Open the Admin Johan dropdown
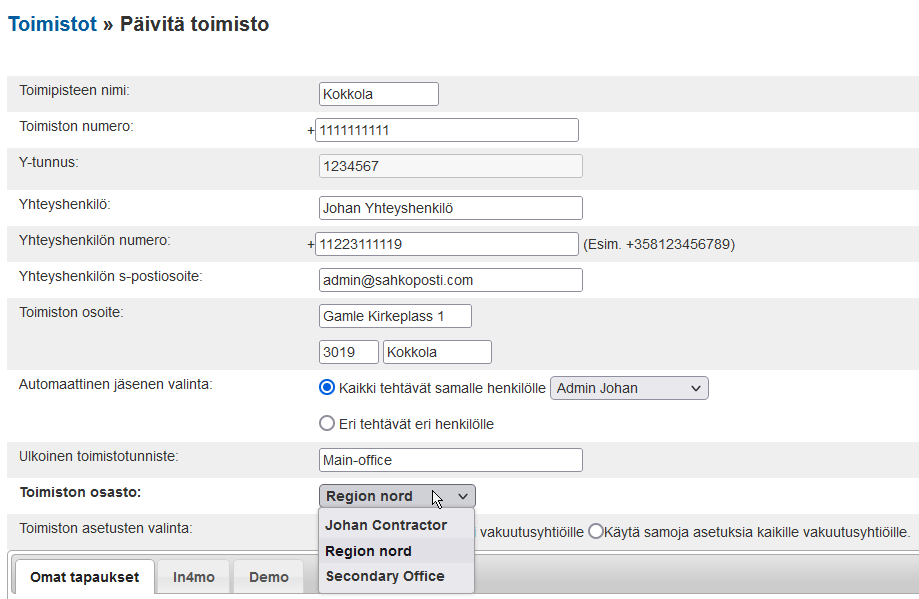Image resolution: width=919 pixels, height=599 pixels. coord(629,388)
